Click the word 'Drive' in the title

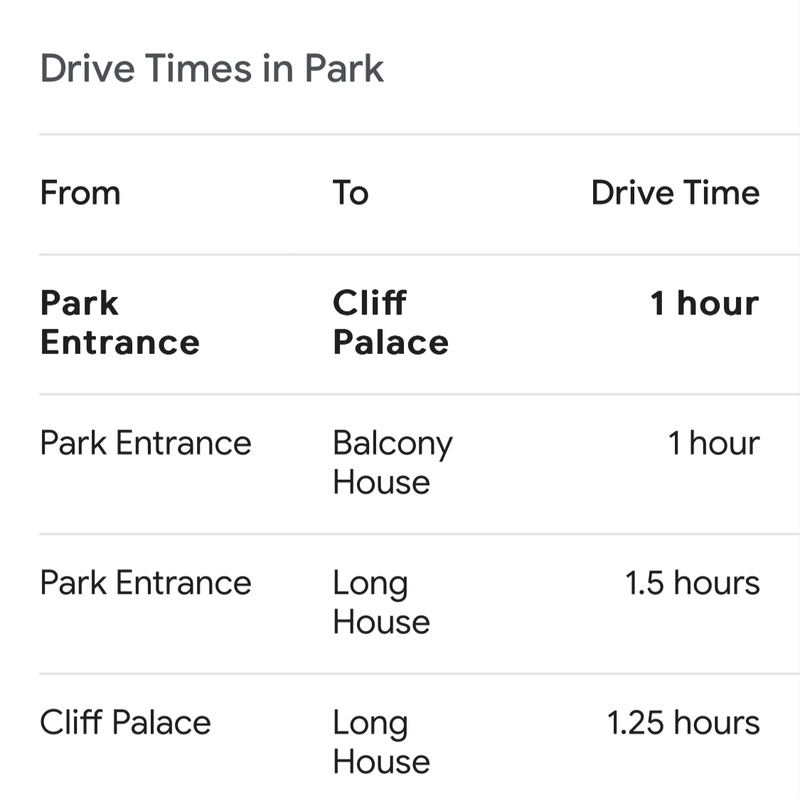click(87, 68)
